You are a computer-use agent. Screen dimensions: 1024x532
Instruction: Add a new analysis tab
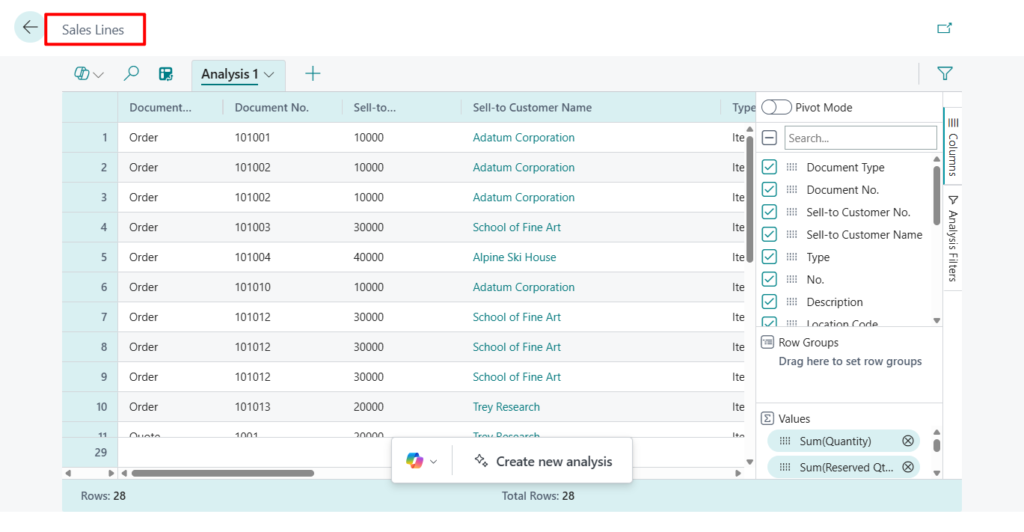313,73
